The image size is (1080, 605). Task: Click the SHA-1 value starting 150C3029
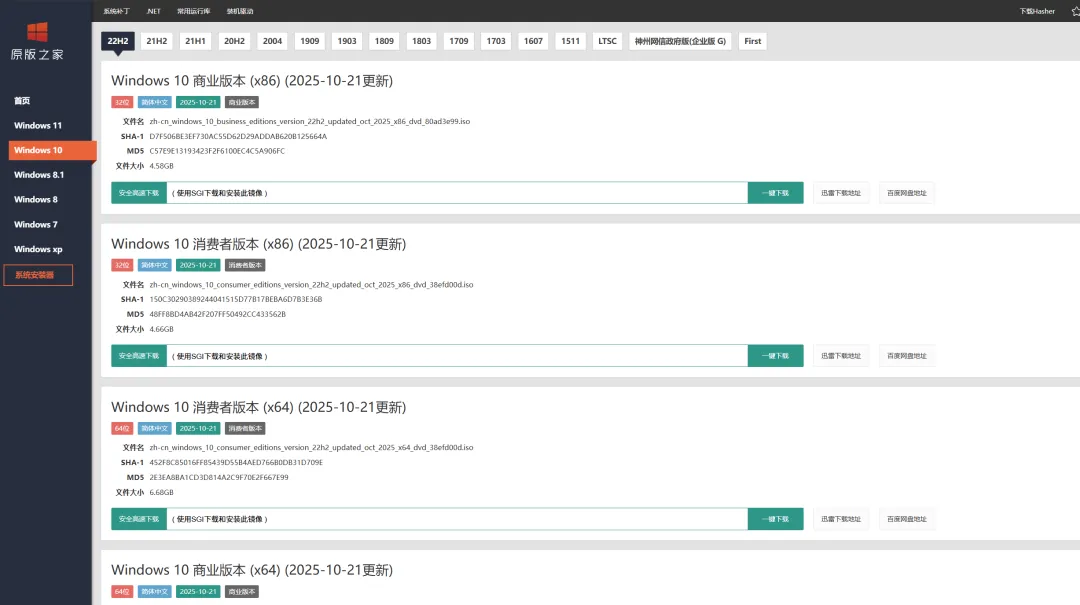(236, 300)
